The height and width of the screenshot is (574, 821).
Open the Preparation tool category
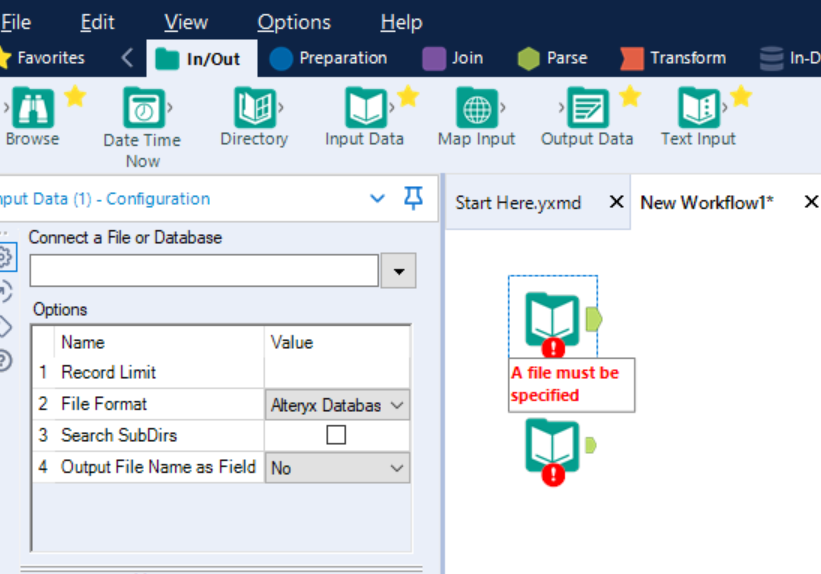pyautogui.click(x=328, y=58)
